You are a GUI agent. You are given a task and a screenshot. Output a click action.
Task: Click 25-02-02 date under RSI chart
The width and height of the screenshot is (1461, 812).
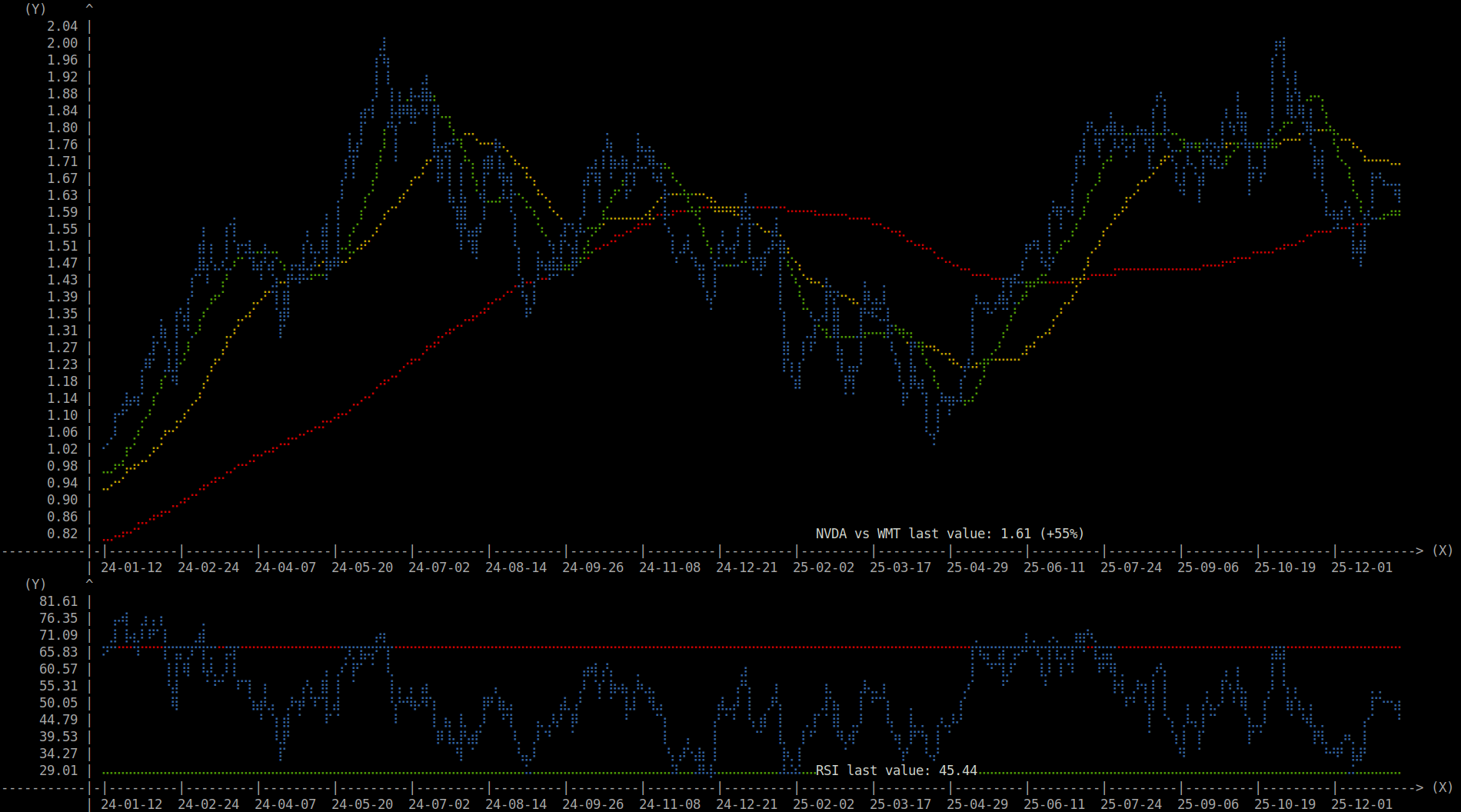pos(824,804)
